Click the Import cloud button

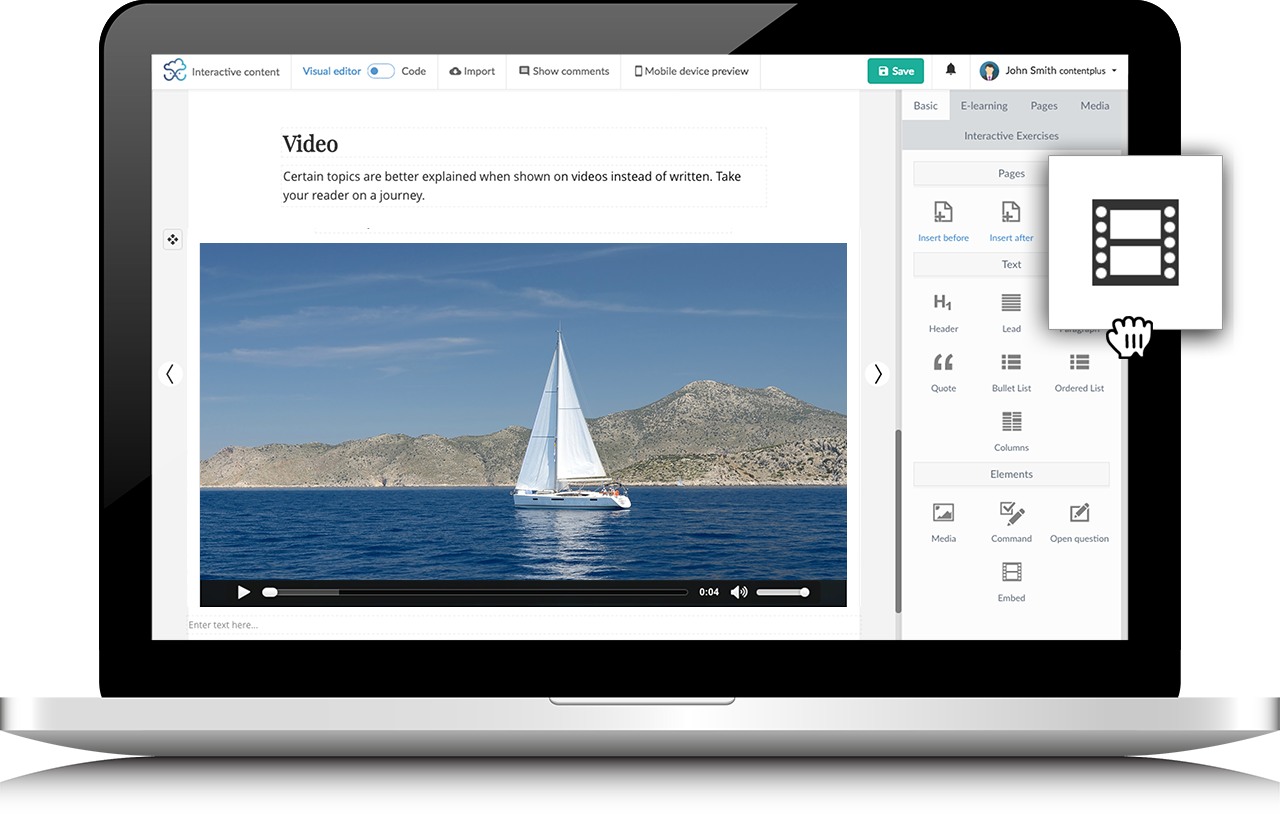(472, 71)
